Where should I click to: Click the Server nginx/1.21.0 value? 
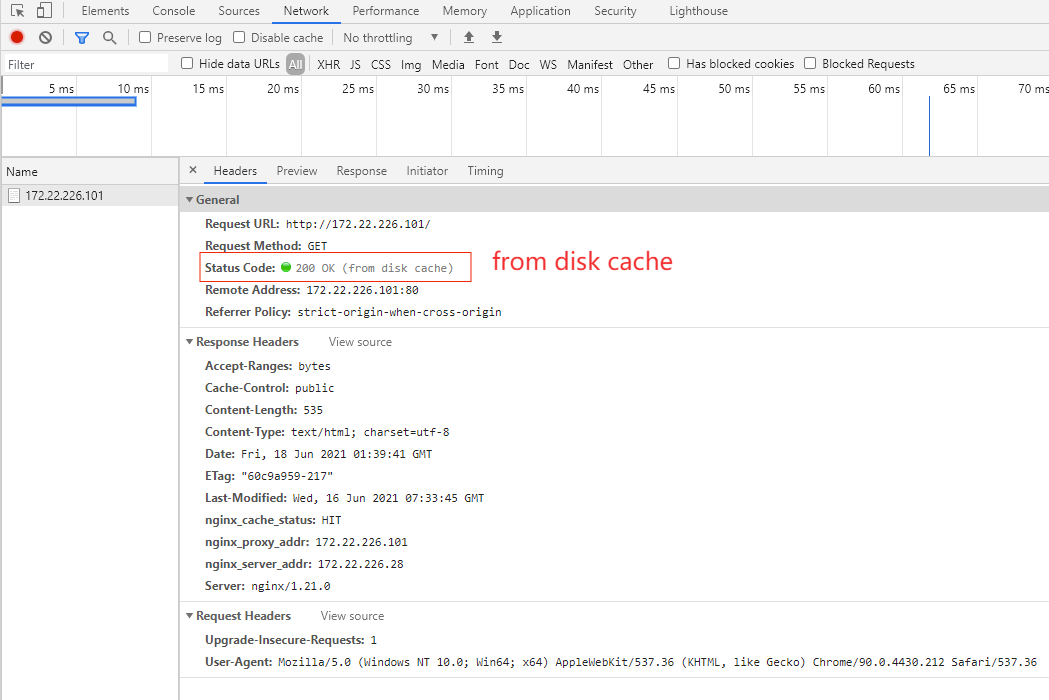pos(290,586)
